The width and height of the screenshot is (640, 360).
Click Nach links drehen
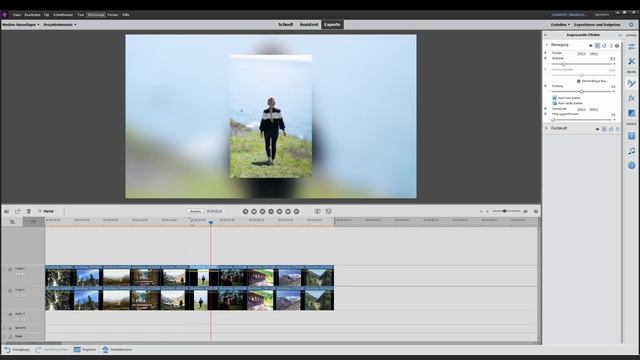pyautogui.click(x=566, y=98)
